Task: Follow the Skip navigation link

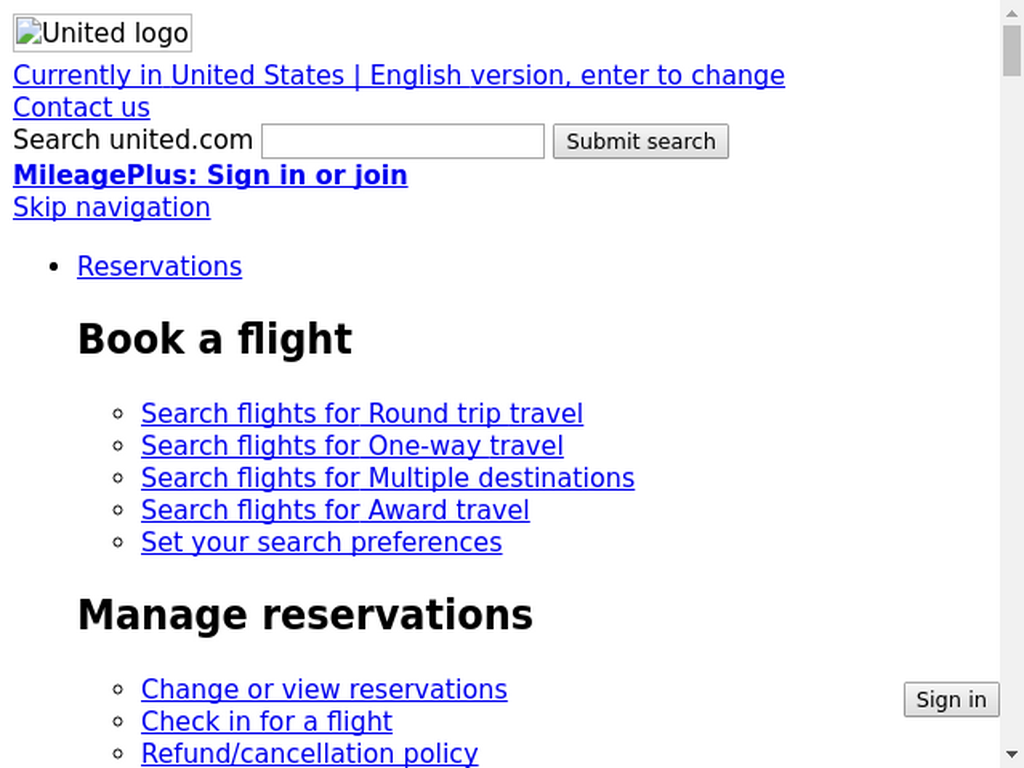Action: 112,208
